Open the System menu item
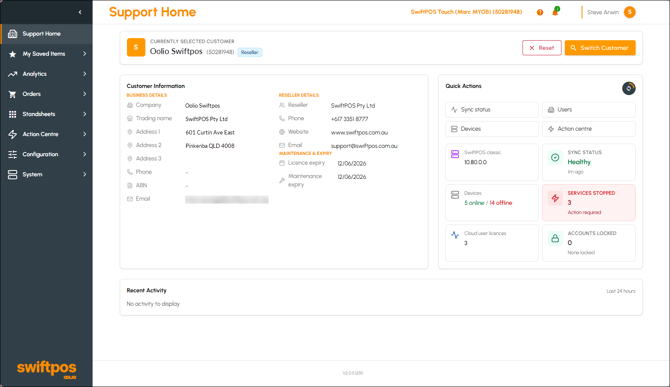 click(x=46, y=174)
